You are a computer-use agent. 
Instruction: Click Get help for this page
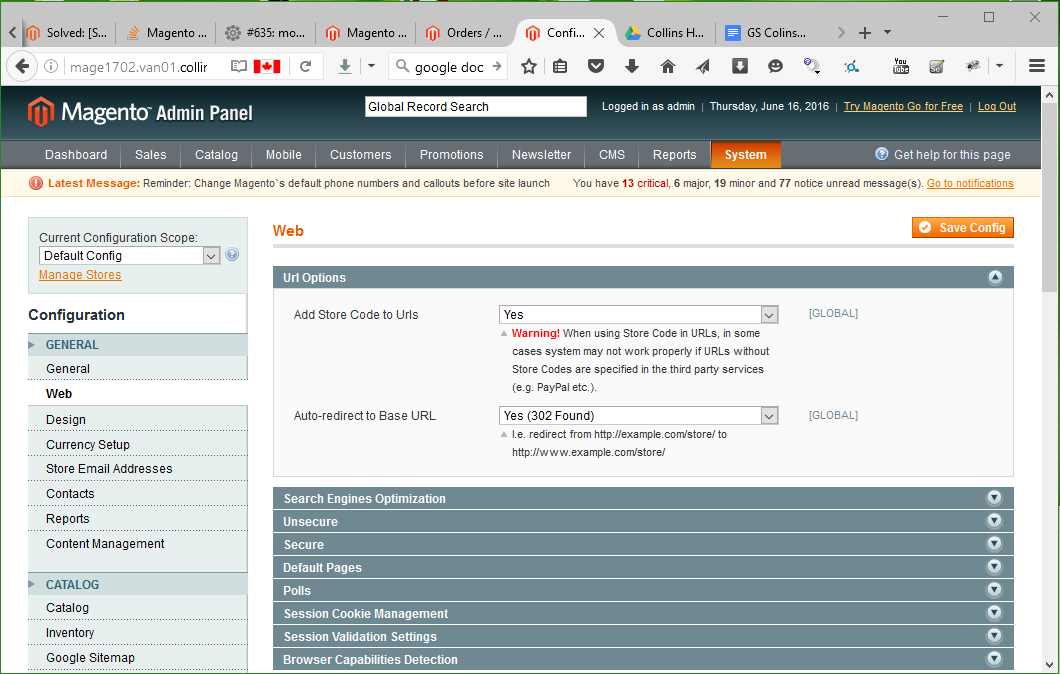pyautogui.click(x=943, y=155)
